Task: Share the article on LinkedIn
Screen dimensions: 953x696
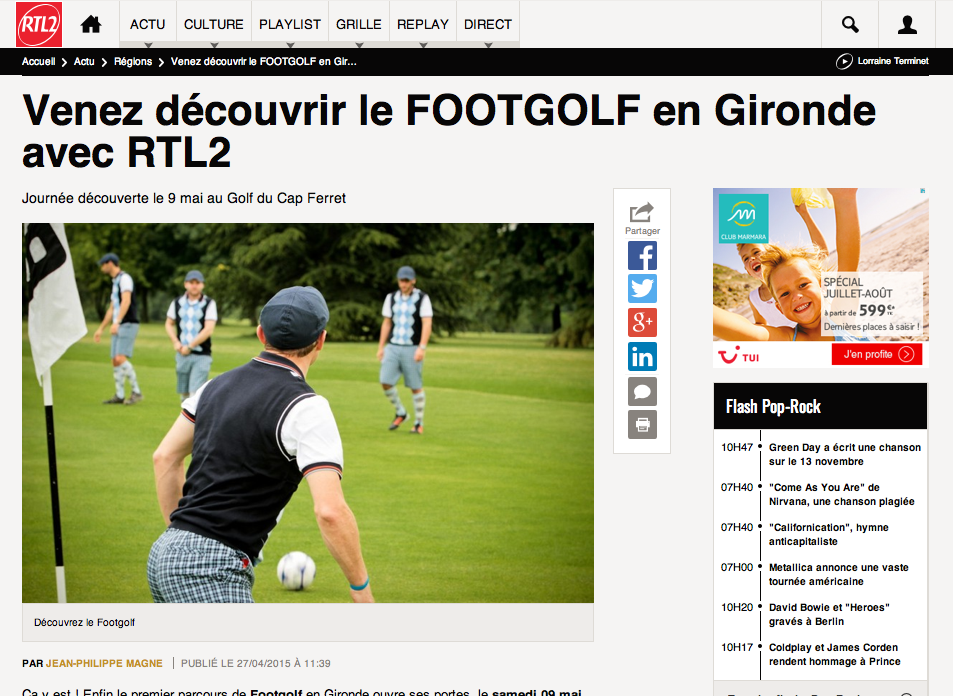Action: pos(642,356)
